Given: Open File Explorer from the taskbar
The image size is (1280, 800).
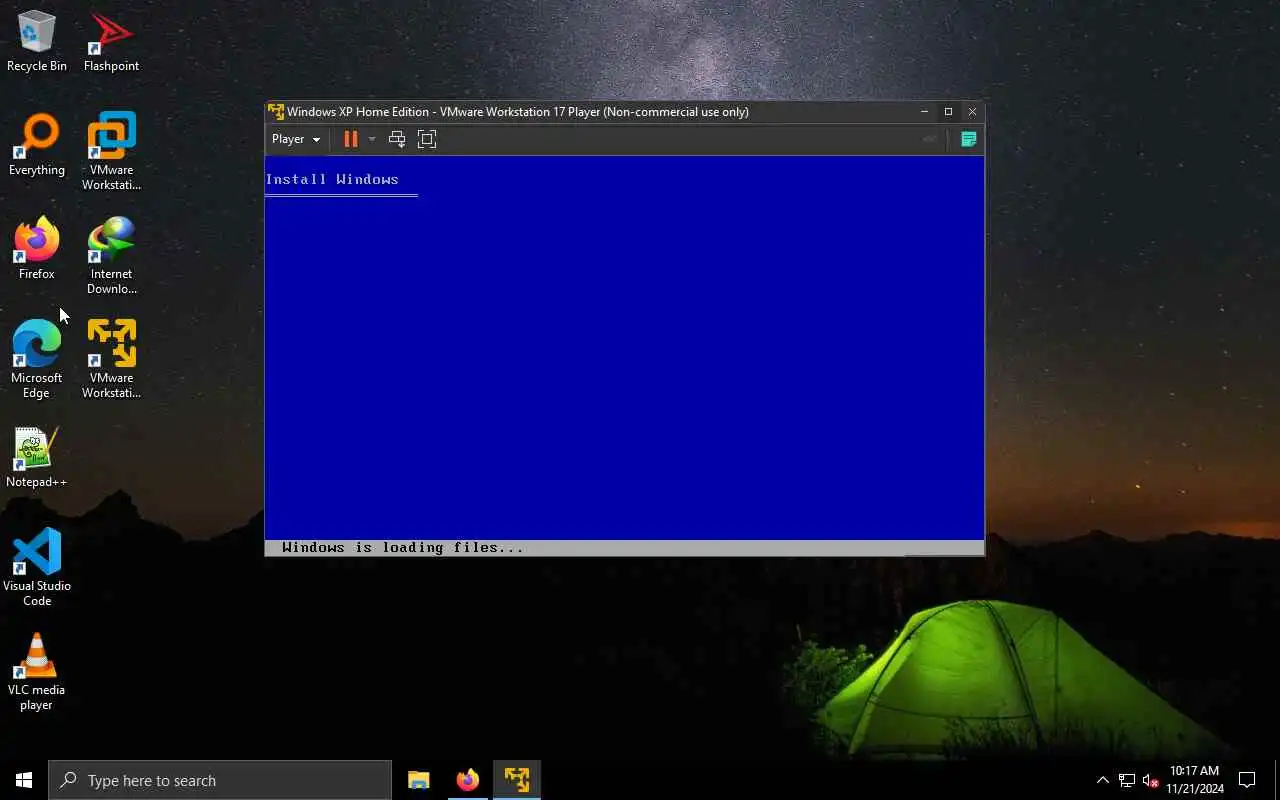Looking at the screenshot, I should click(419, 780).
